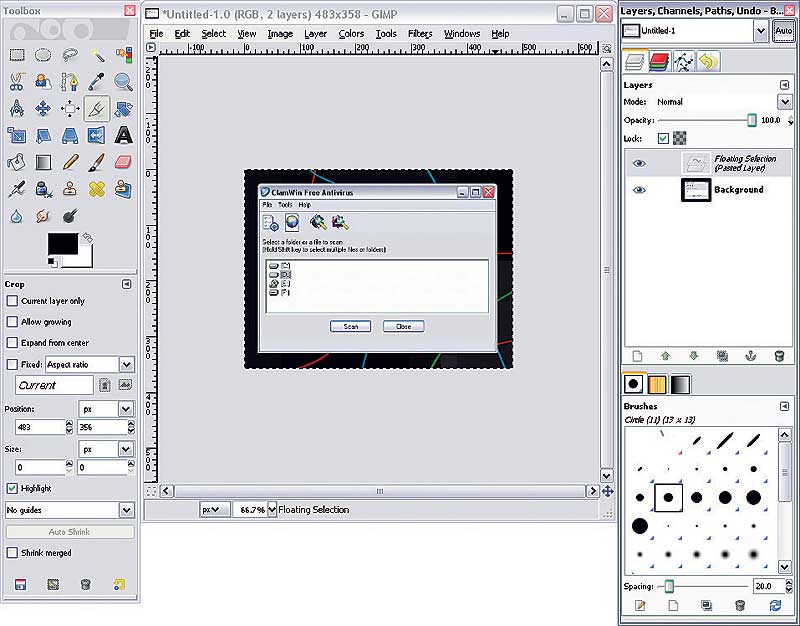Viewport: 800px width, 626px height.
Task: Anchor the floating layer via anchor icon
Action: pos(750,356)
